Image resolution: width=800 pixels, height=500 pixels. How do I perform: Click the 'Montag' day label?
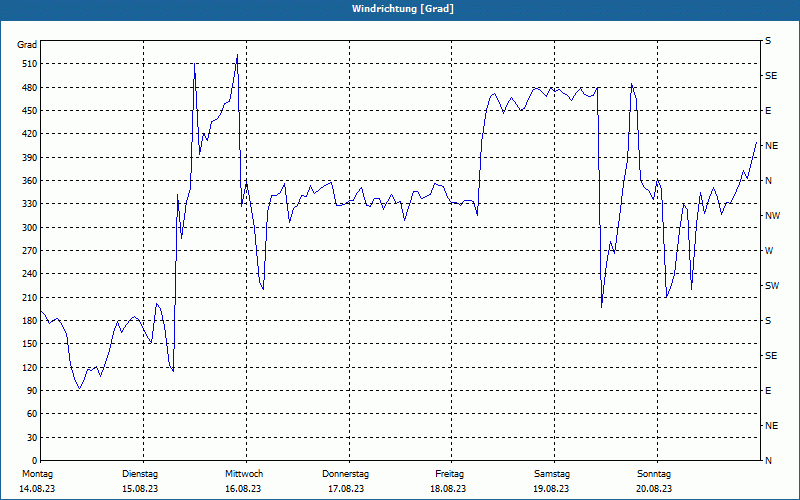[x=38, y=474]
